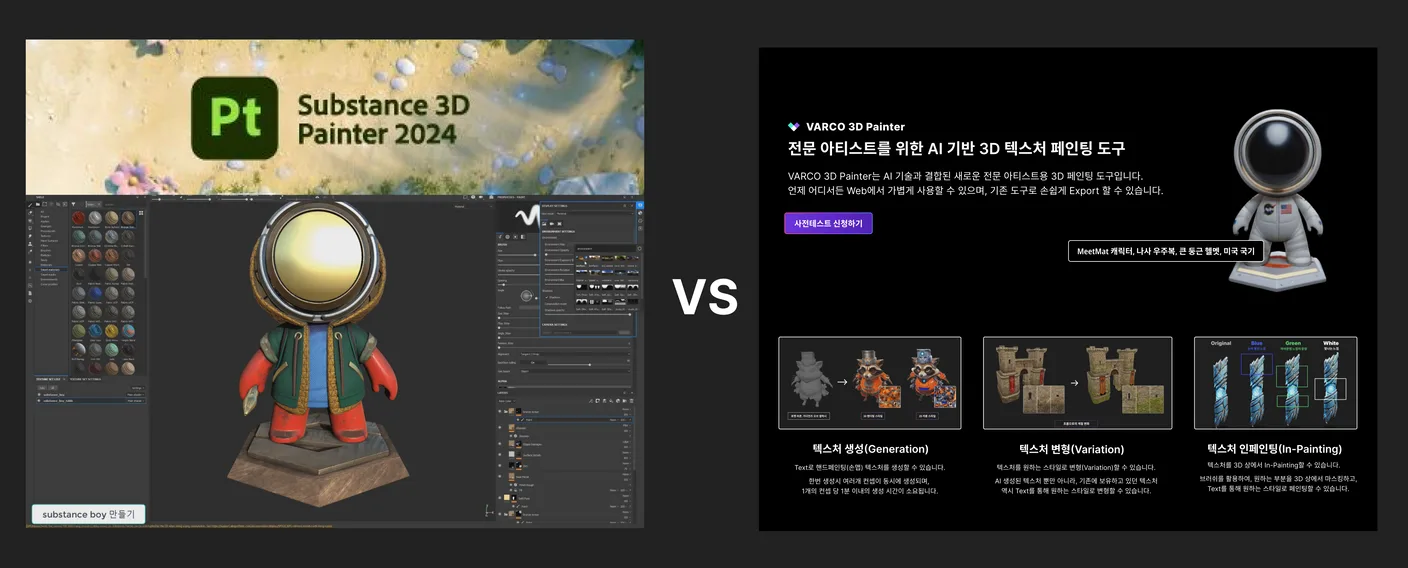Image resolution: width=1408 pixels, height=568 pixels.
Task: Open the raccoon texture Generation example image
Action: click(x=870, y=383)
